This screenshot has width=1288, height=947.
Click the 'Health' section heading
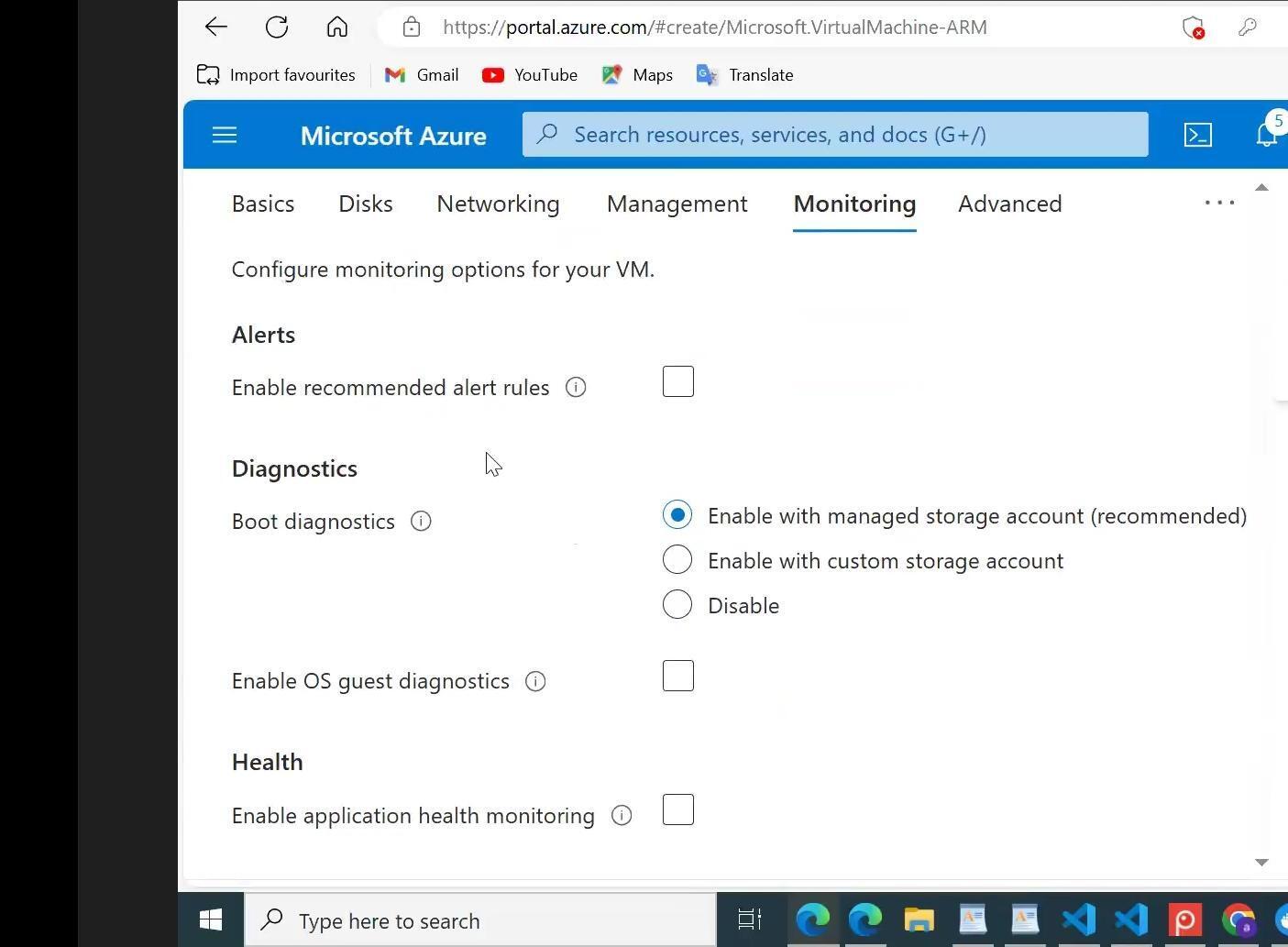coord(267,762)
